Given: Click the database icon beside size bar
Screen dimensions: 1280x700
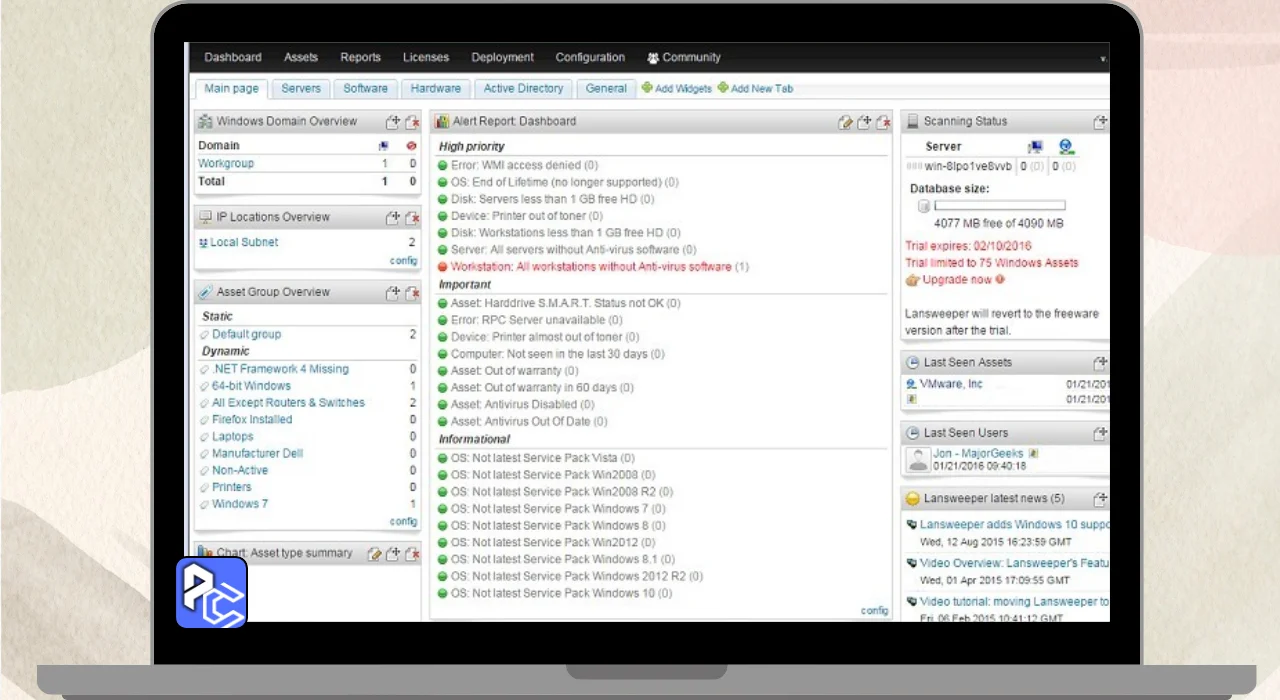Looking at the screenshot, I should coord(923,206).
